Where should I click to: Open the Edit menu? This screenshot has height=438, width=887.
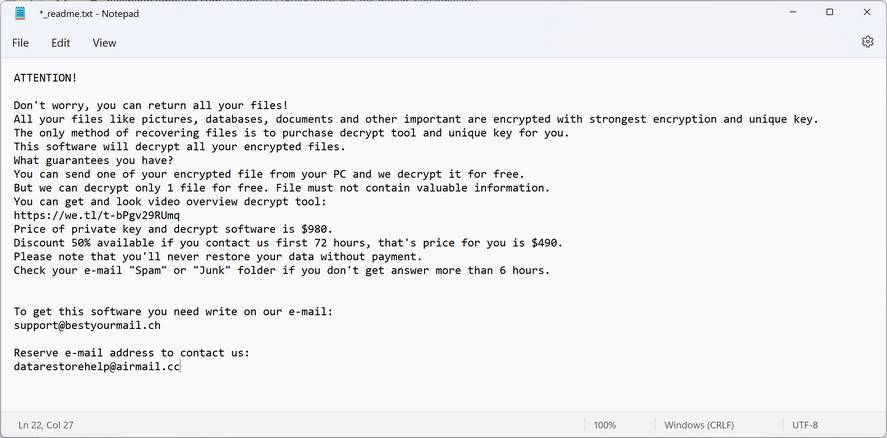click(61, 43)
